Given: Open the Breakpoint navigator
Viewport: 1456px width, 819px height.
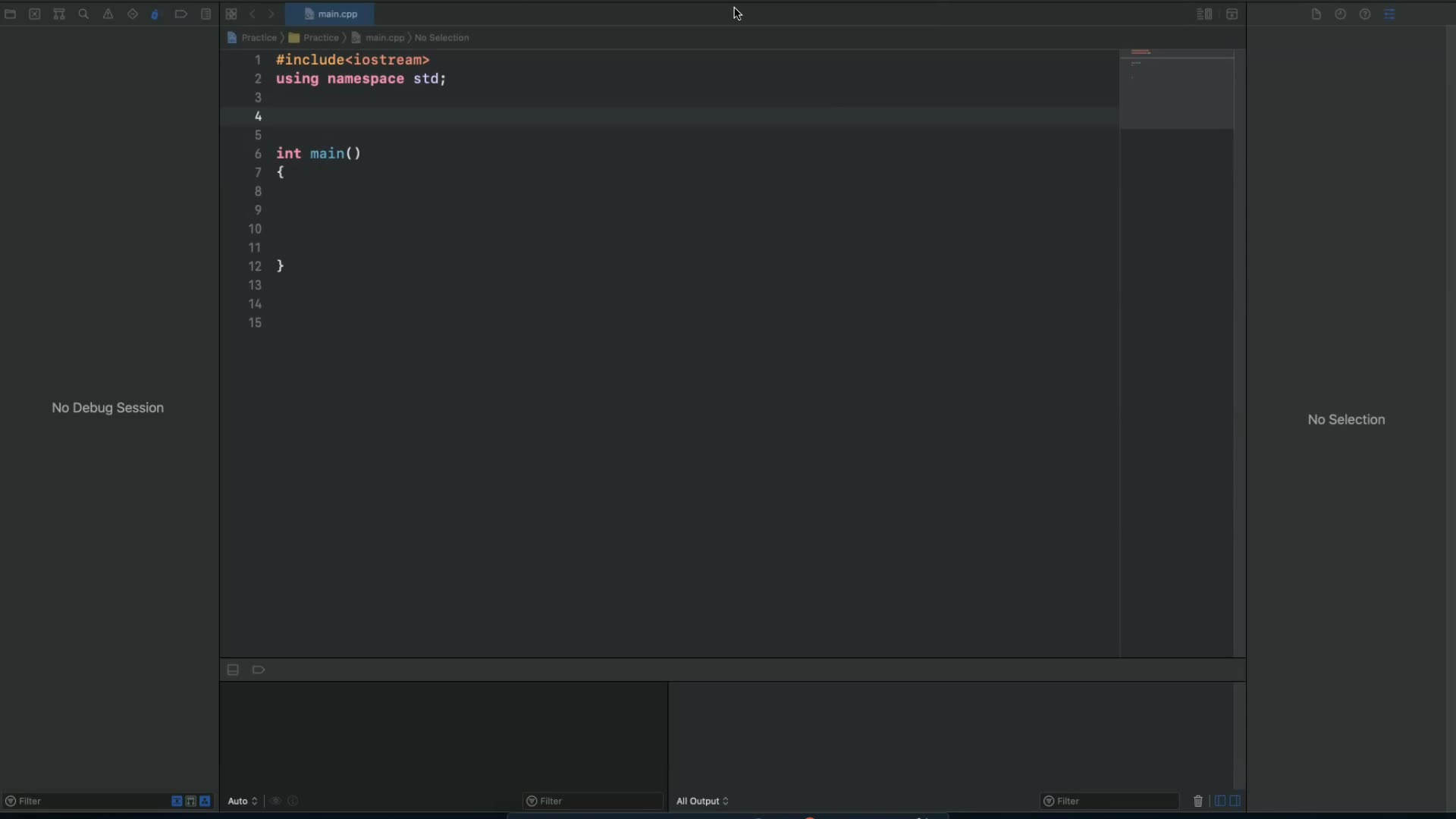Looking at the screenshot, I should (x=181, y=14).
